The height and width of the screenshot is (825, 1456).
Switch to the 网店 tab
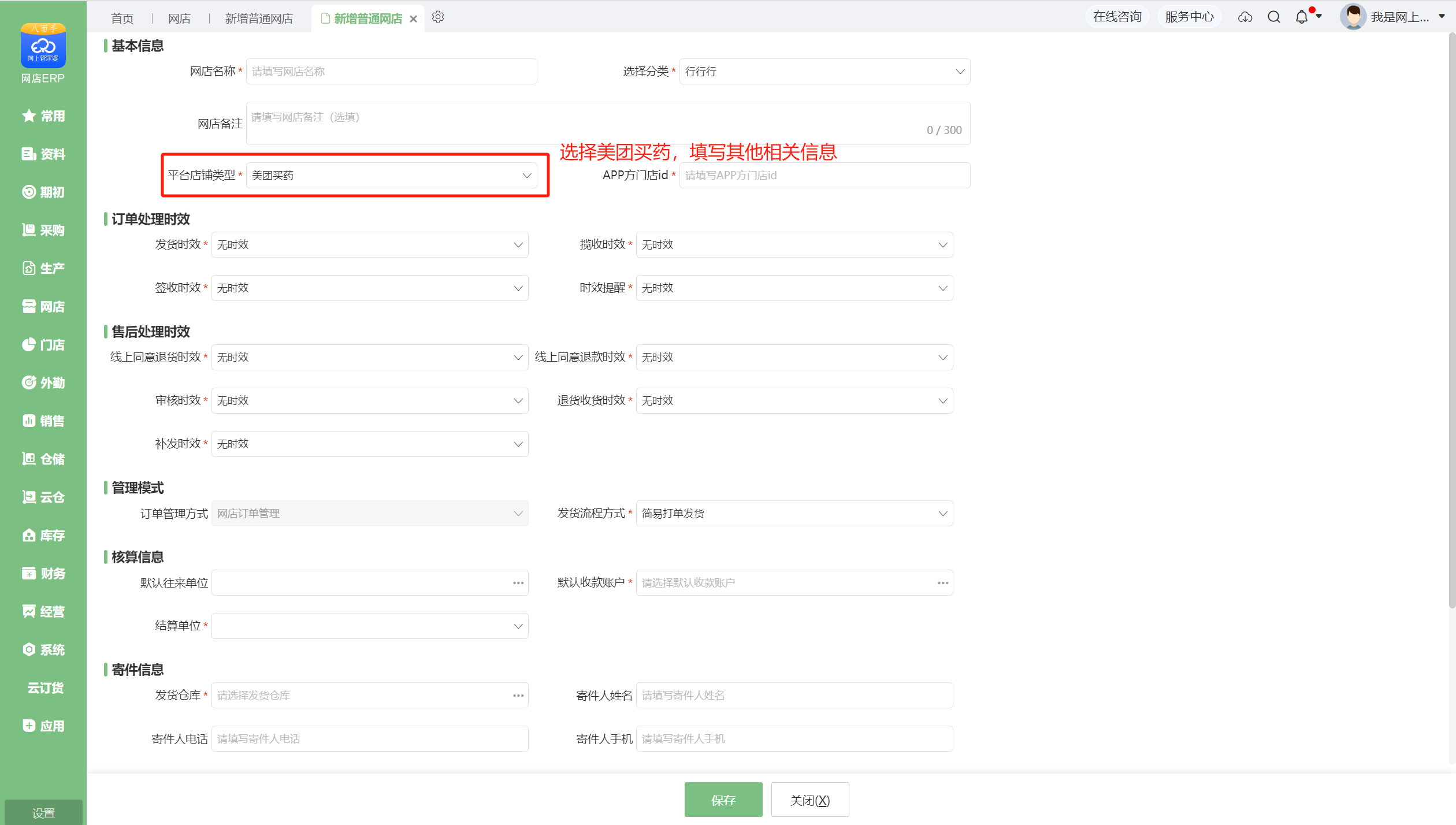click(x=180, y=19)
